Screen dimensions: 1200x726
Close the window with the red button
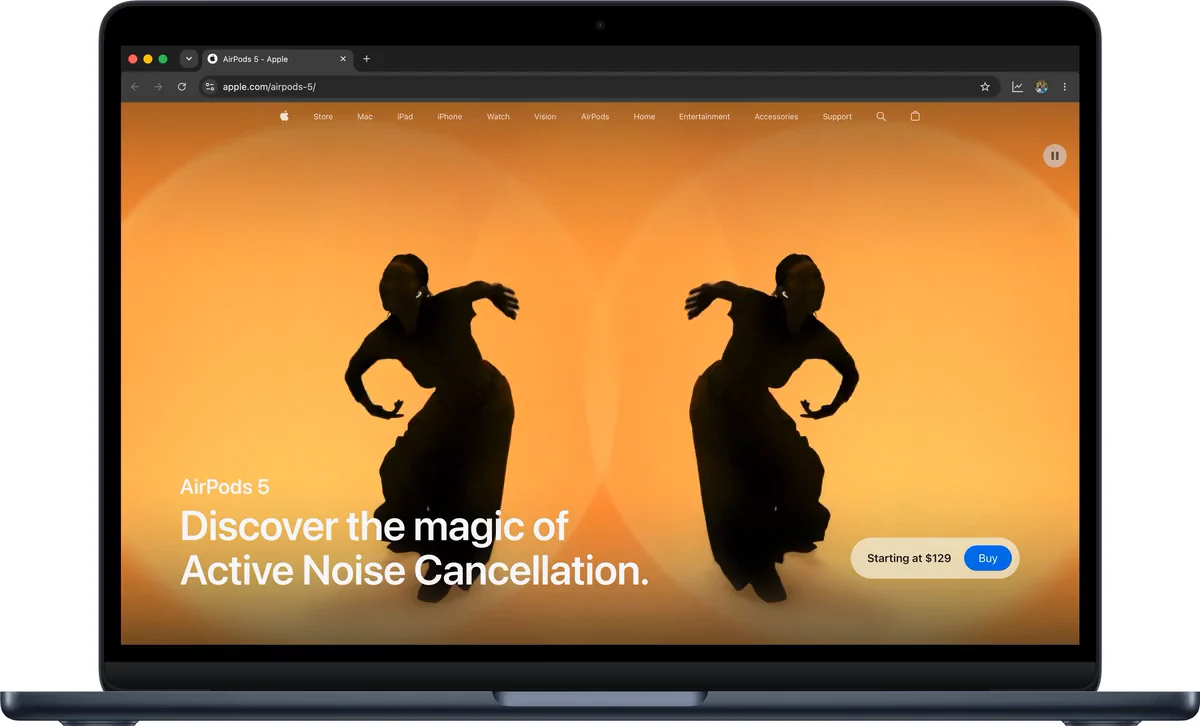(x=133, y=59)
